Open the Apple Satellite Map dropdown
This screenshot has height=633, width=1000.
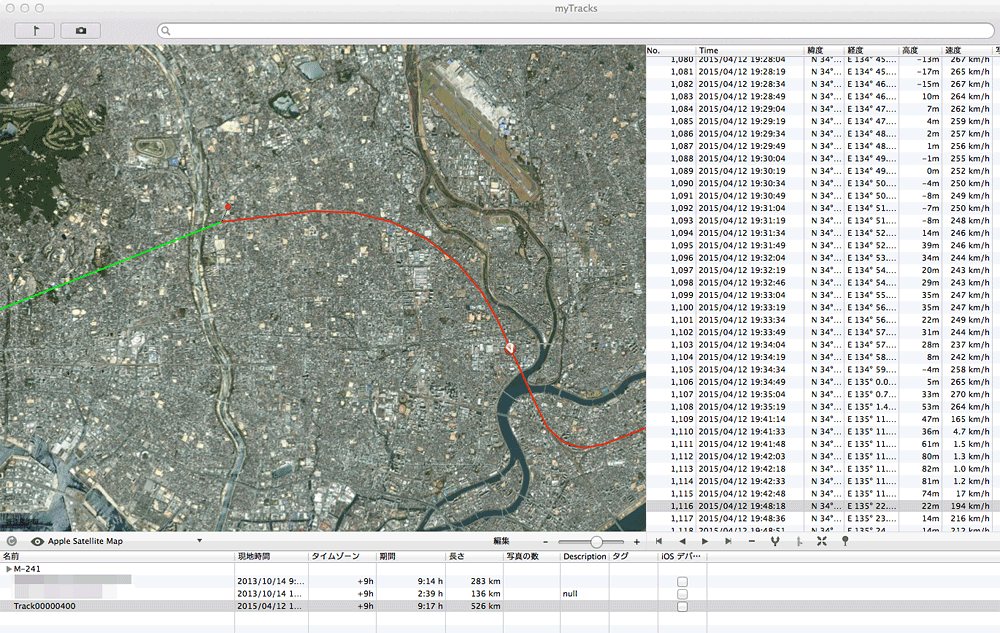[125, 541]
